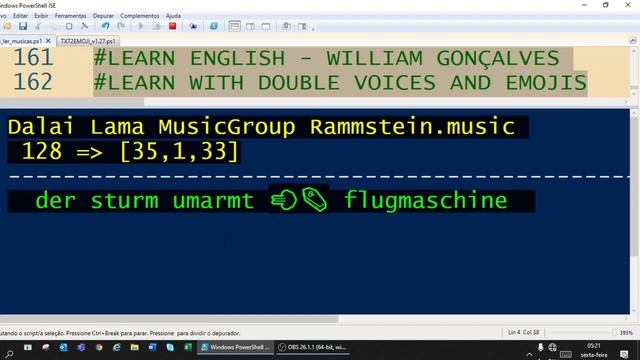Click the script pane horizontal scrollbar thumb
The height and width of the screenshot is (360, 640).
72,102
